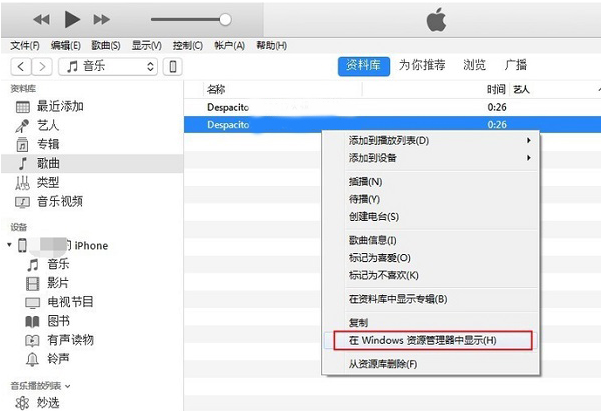Click the 艺人 microphone icon
Viewport: 604px width, 420px height.
click(x=22, y=126)
